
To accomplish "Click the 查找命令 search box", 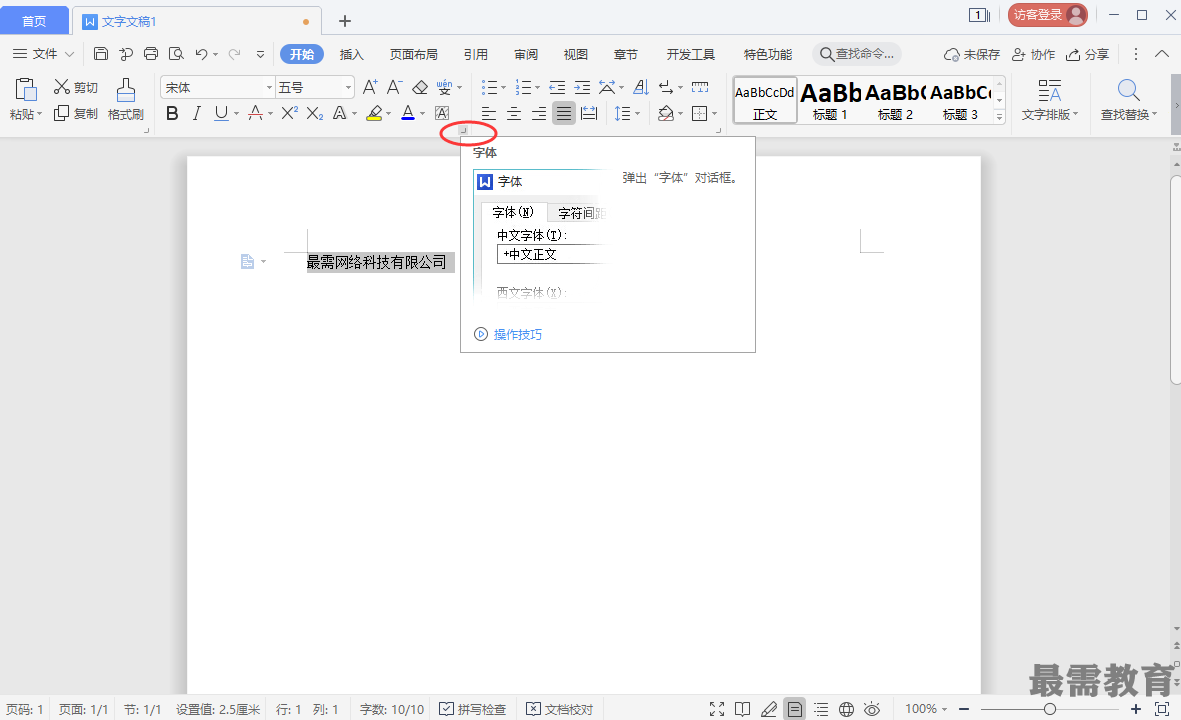I will point(857,54).
